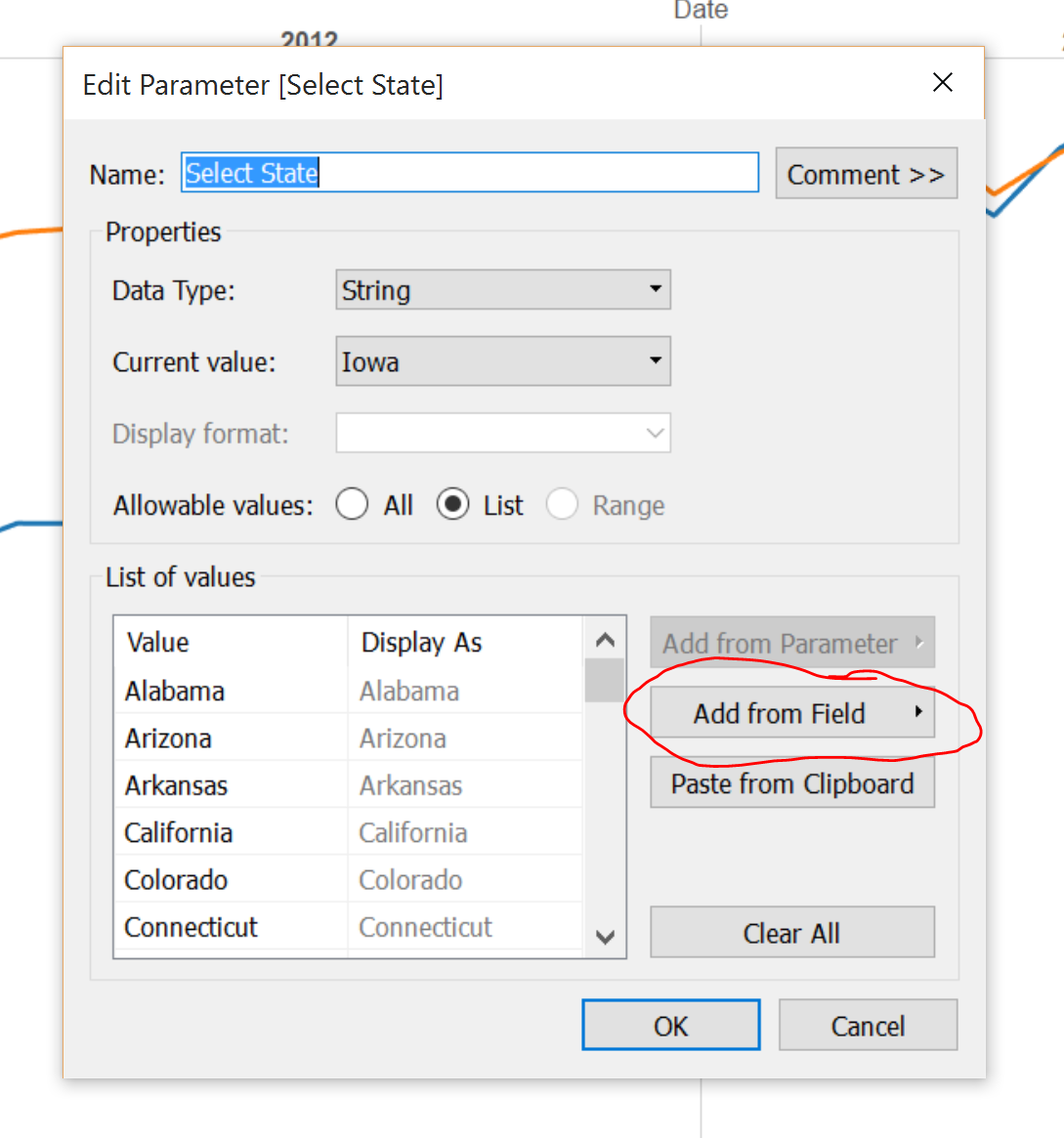Viewport: 1064px width, 1138px height.
Task: Select the Range allowable values option
Action: click(x=562, y=505)
